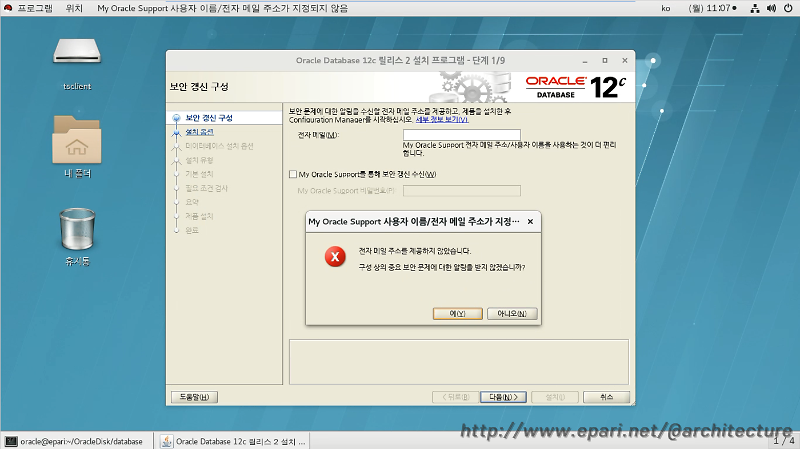
Task: Switch to Oracle Database 12c installer taskbar item
Action: (x=234, y=441)
